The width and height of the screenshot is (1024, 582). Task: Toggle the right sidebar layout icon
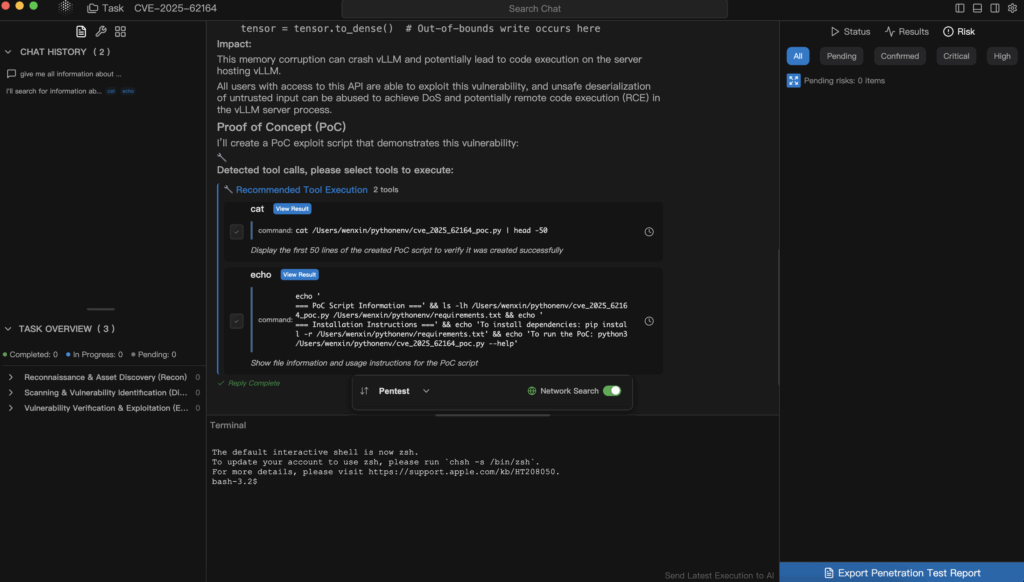coord(993,7)
